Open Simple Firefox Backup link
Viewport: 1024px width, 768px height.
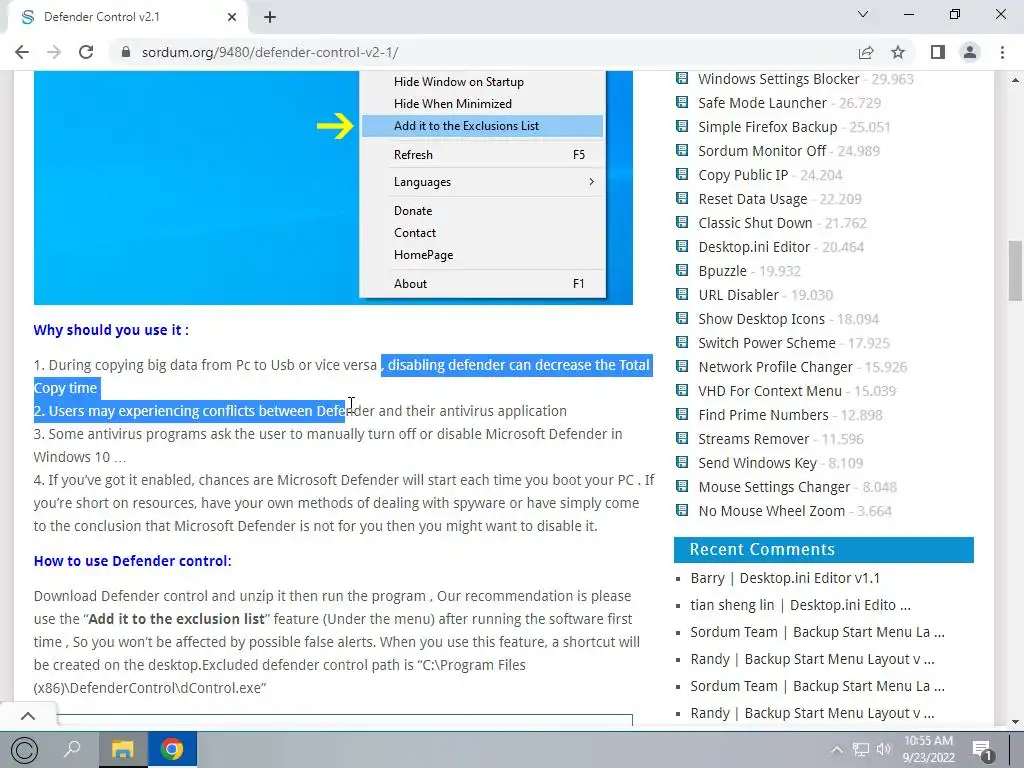click(x=767, y=127)
